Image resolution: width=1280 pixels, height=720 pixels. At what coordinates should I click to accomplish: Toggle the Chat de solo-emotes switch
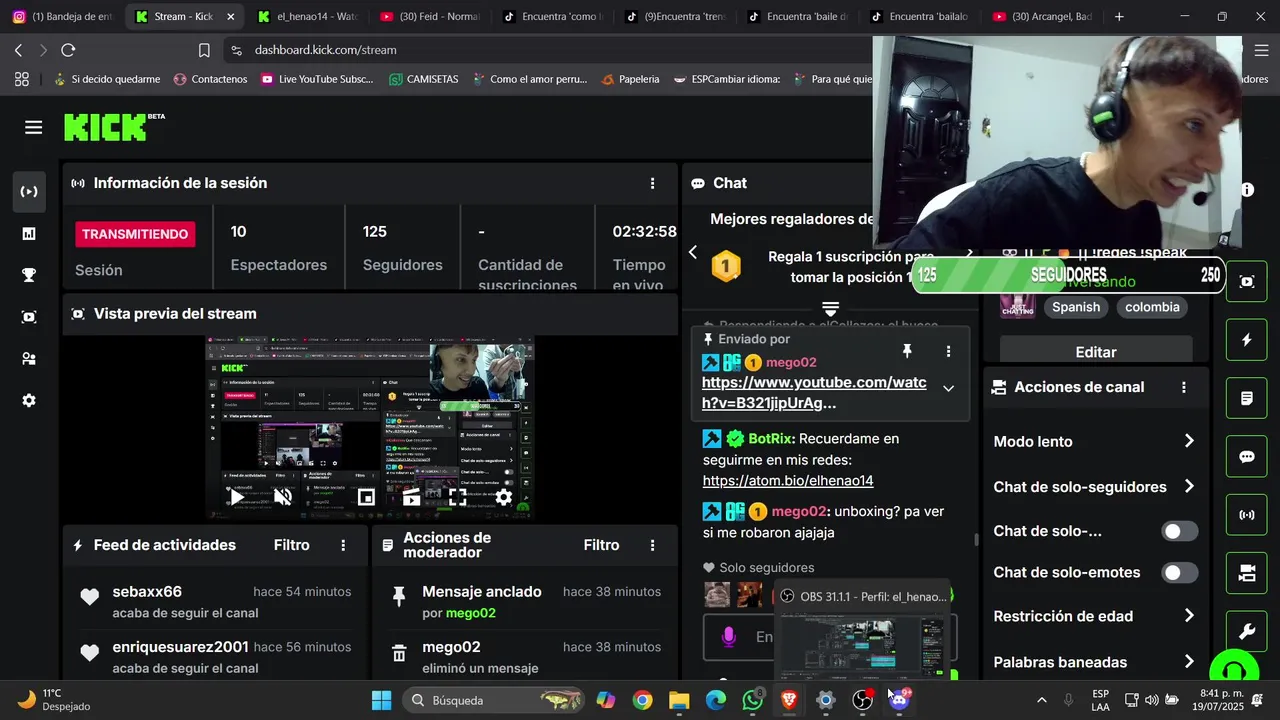coord(1180,573)
